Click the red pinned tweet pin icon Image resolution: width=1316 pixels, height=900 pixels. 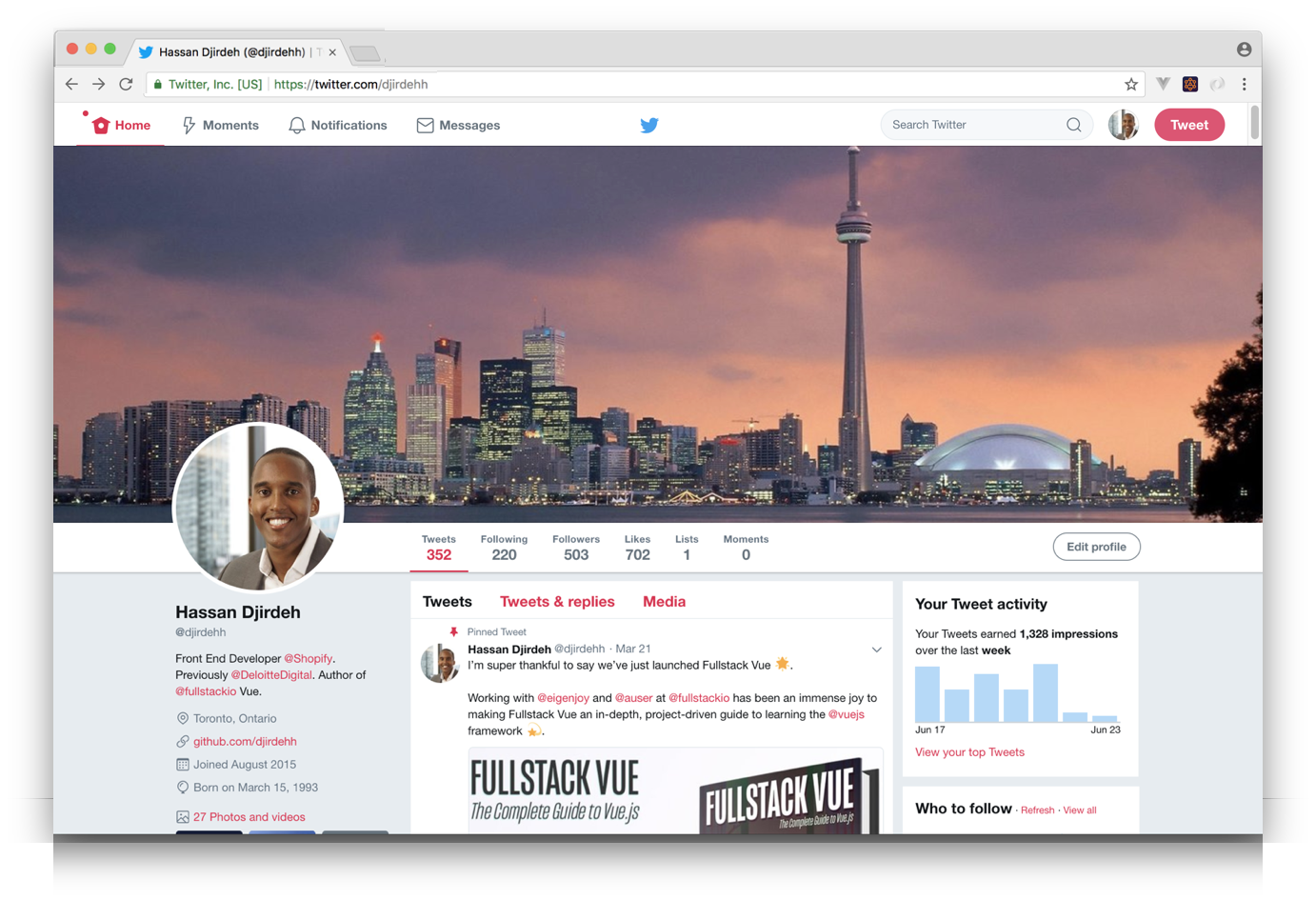[453, 631]
